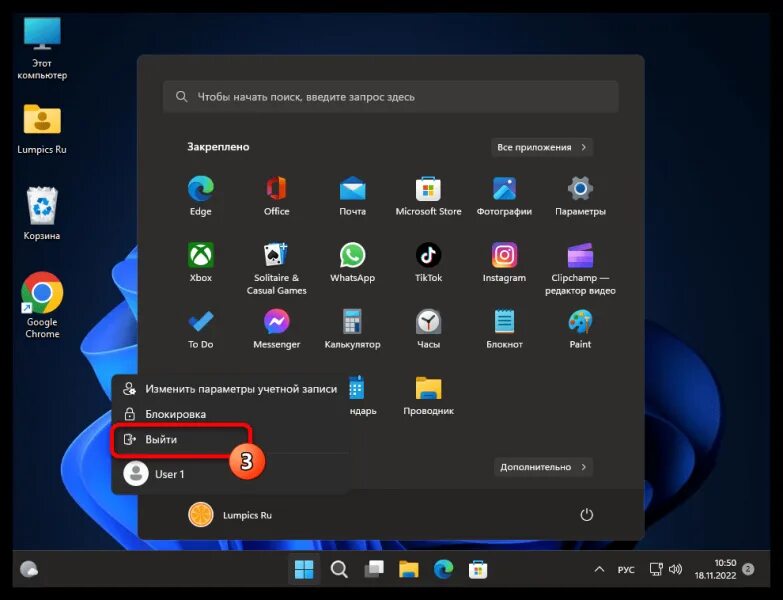This screenshot has width=783, height=600.
Task: Open volume speaker tray icon
Action: pyautogui.click(x=676, y=569)
